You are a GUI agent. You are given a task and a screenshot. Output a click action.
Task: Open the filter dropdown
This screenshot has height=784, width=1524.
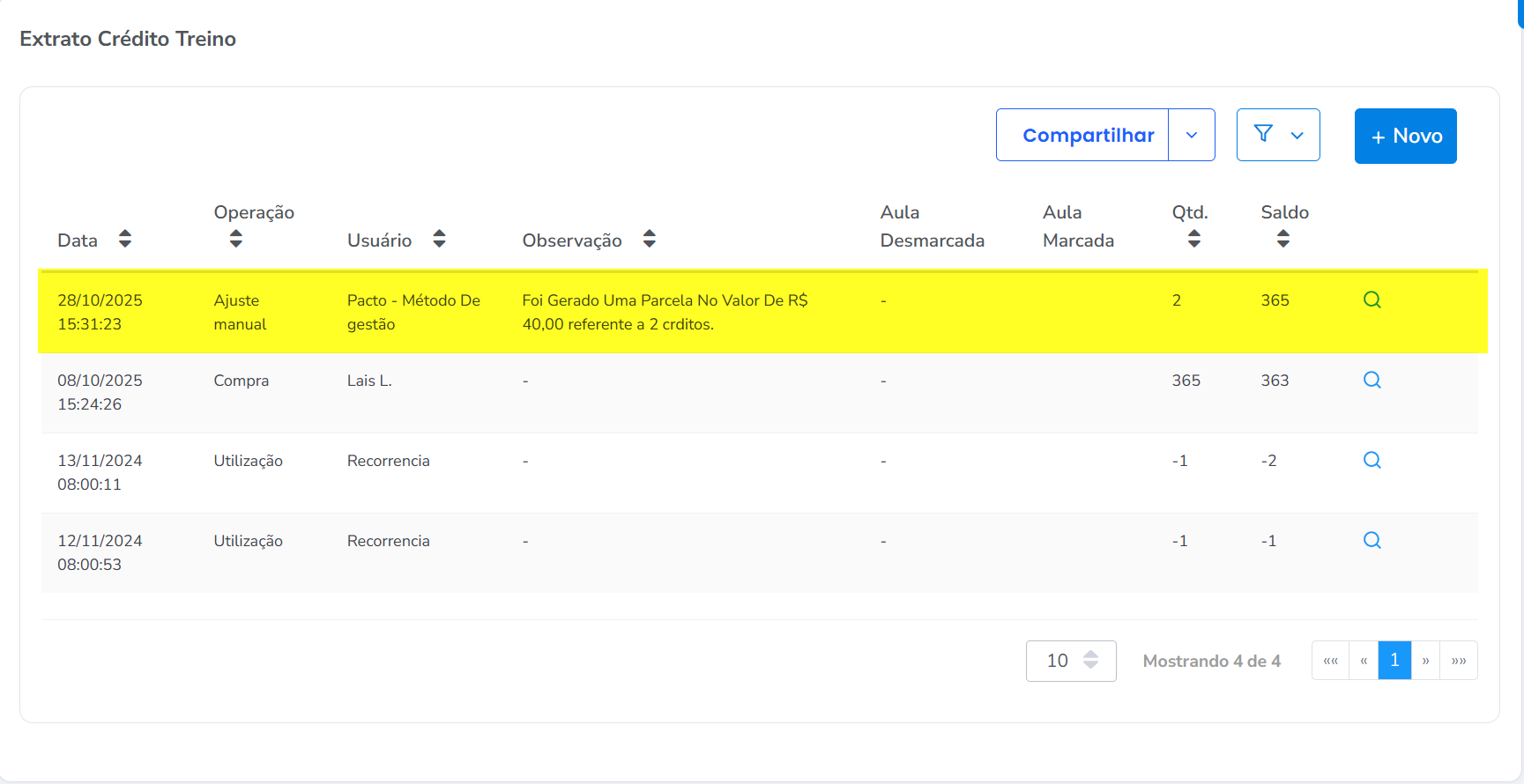pyautogui.click(x=1278, y=136)
